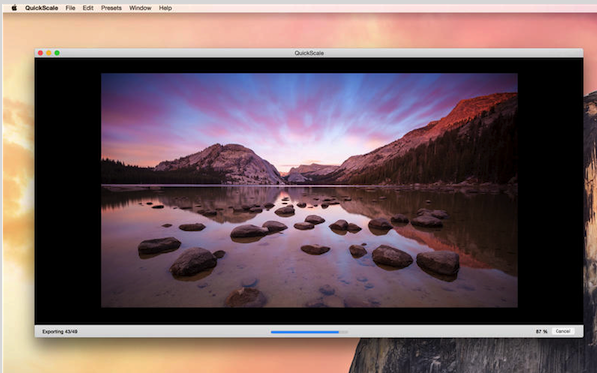Image resolution: width=597 pixels, height=373 pixels.
Task: Open the Edit menu
Action: (x=88, y=8)
